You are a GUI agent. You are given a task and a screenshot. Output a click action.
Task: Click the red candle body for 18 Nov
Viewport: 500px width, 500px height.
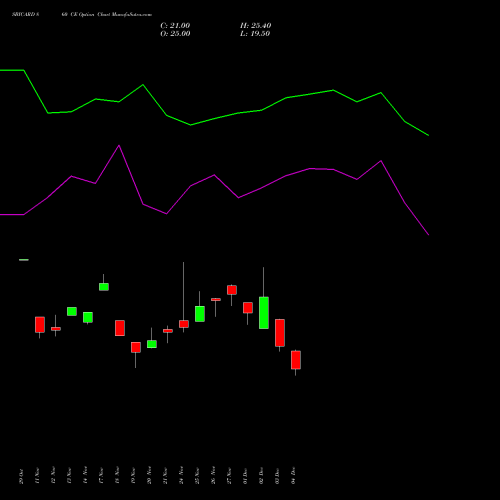click(x=120, y=328)
